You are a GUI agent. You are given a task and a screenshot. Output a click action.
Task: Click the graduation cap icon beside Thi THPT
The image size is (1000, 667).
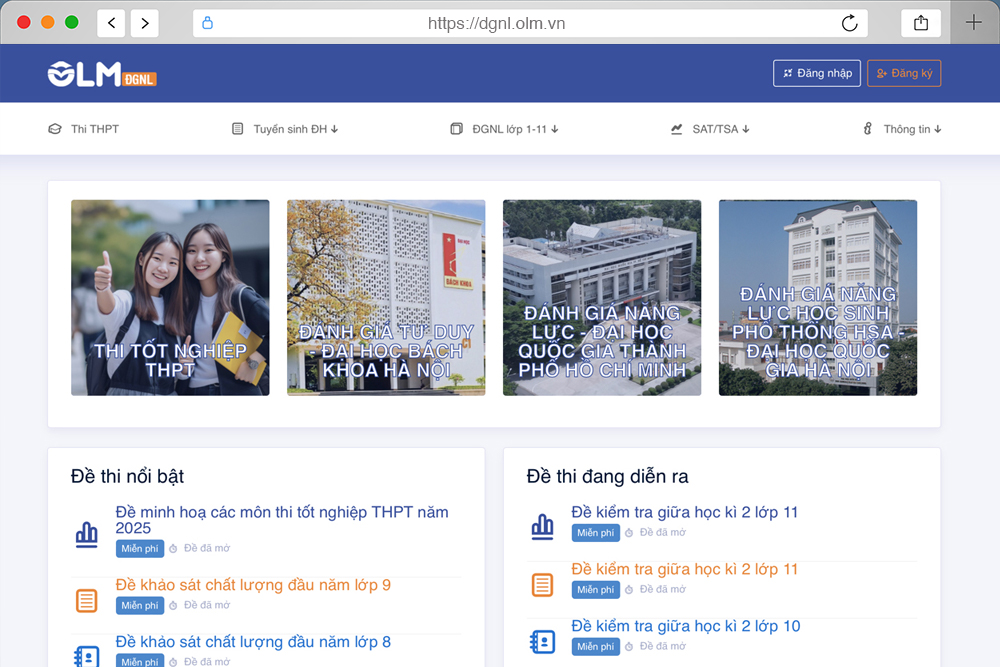(55, 129)
